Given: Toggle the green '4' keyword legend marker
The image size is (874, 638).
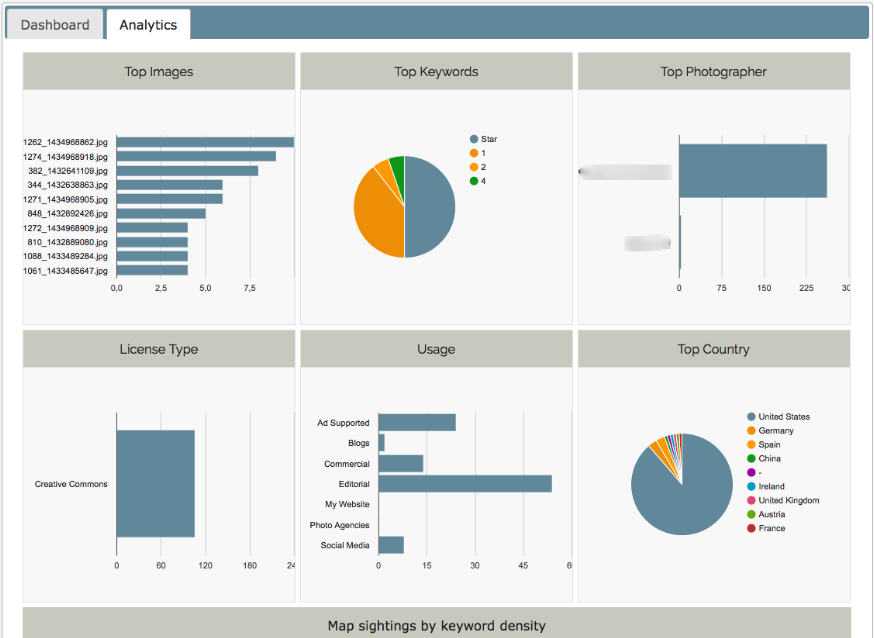Looking at the screenshot, I should pos(474,181).
